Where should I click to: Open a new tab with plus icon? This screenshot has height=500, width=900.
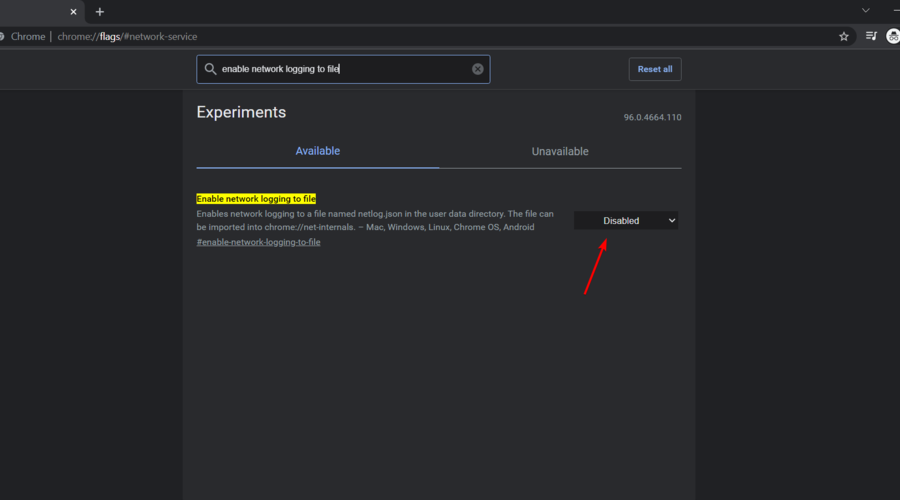(x=100, y=11)
